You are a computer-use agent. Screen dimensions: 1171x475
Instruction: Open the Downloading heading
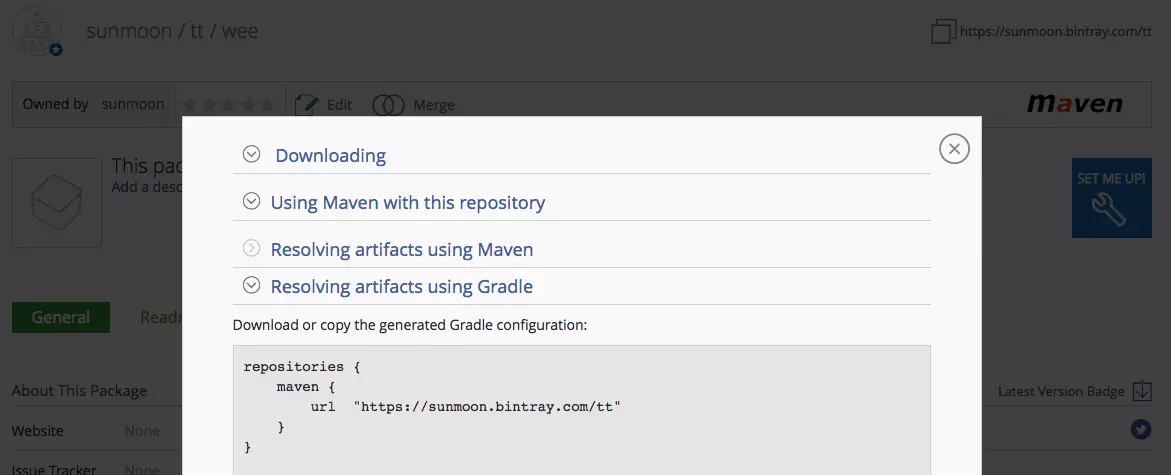(x=331, y=155)
